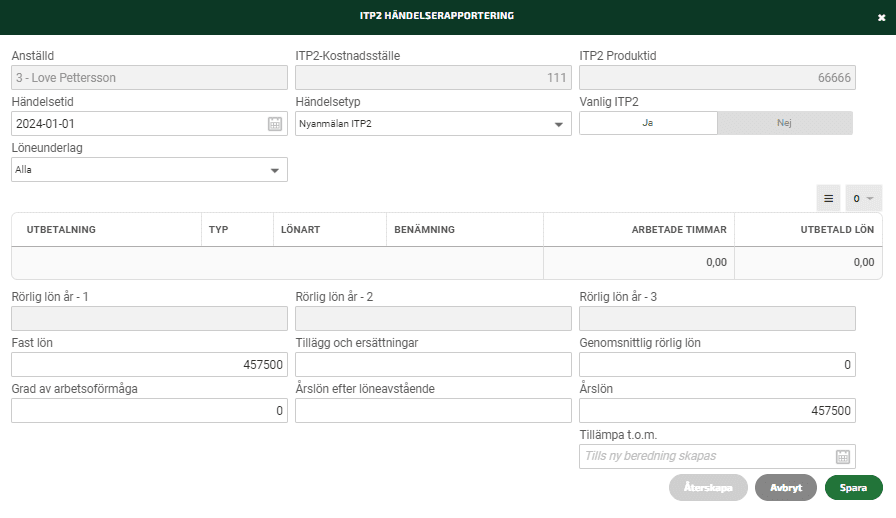This screenshot has height=518, width=896.
Task: Set Vanlig ITP2 to Nej
Action: click(x=785, y=123)
